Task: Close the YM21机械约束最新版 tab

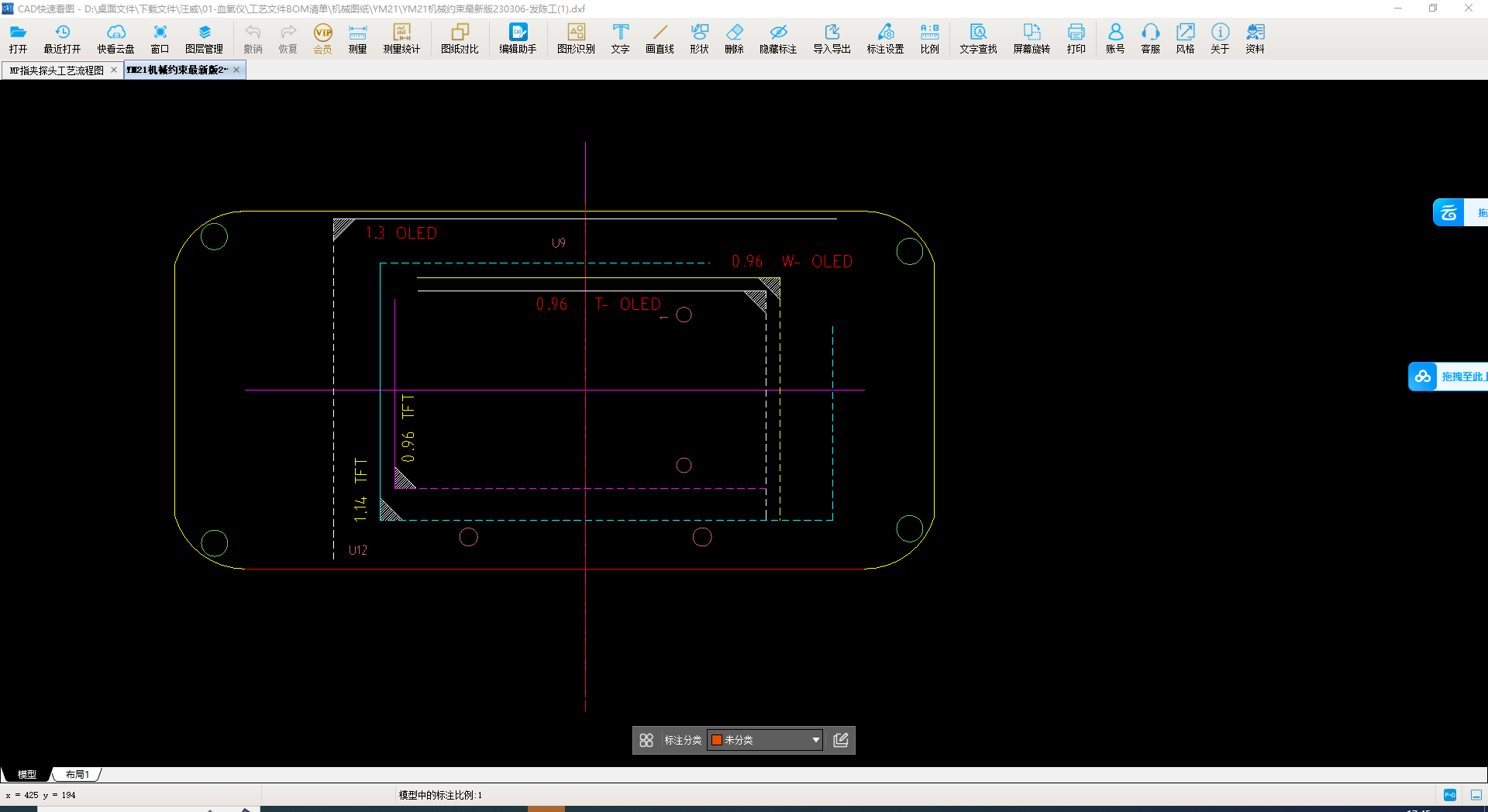Action: click(236, 70)
